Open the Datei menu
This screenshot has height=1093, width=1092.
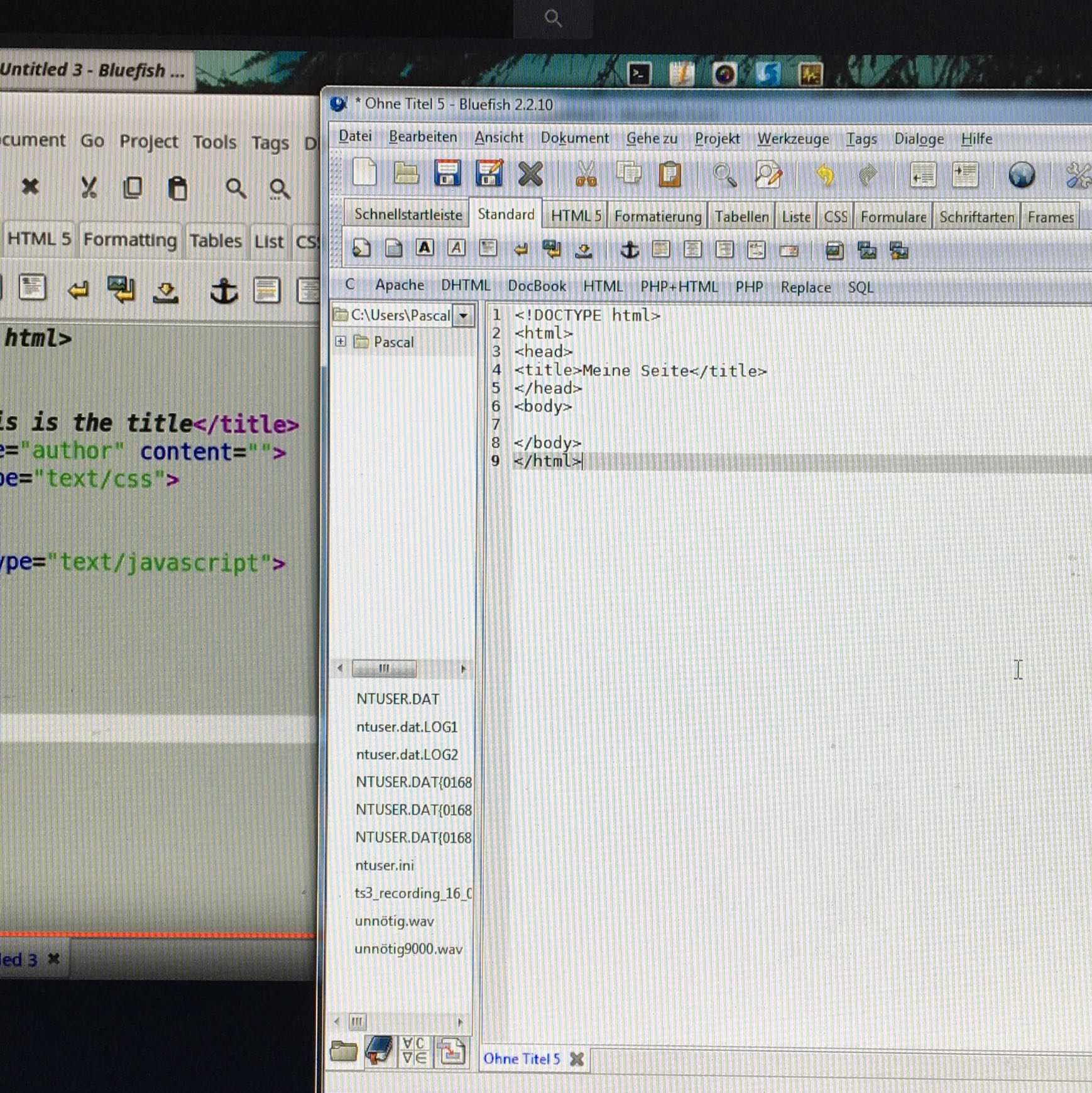coord(355,136)
